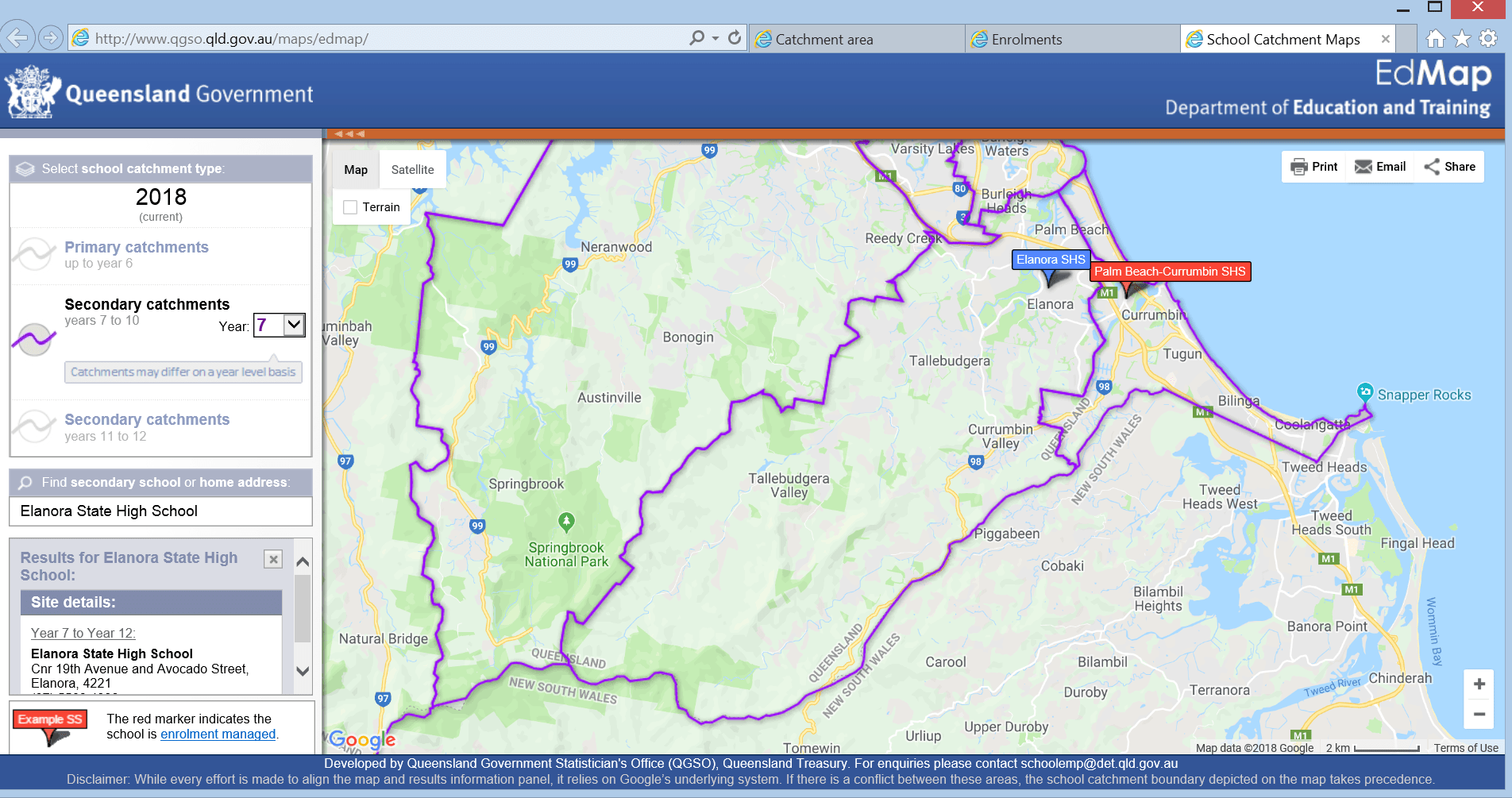The image size is (1512, 798).
Task: Open the browser Home icon
Action: (1435, 38)
